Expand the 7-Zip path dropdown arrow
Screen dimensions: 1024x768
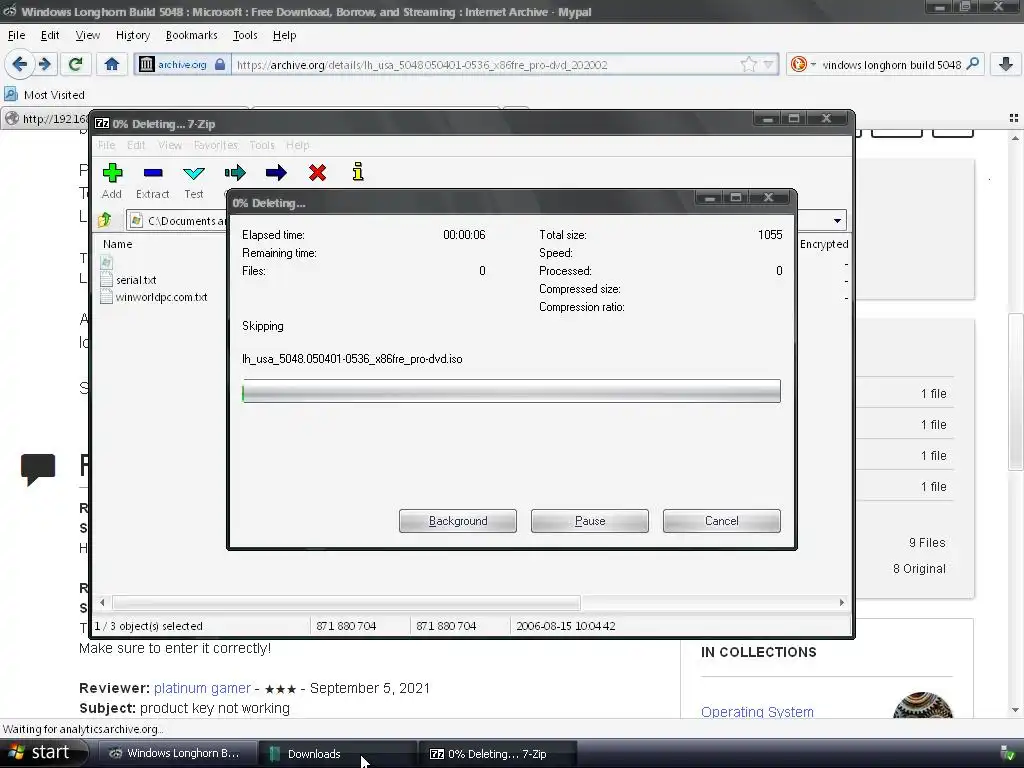[x=837, y=221]
